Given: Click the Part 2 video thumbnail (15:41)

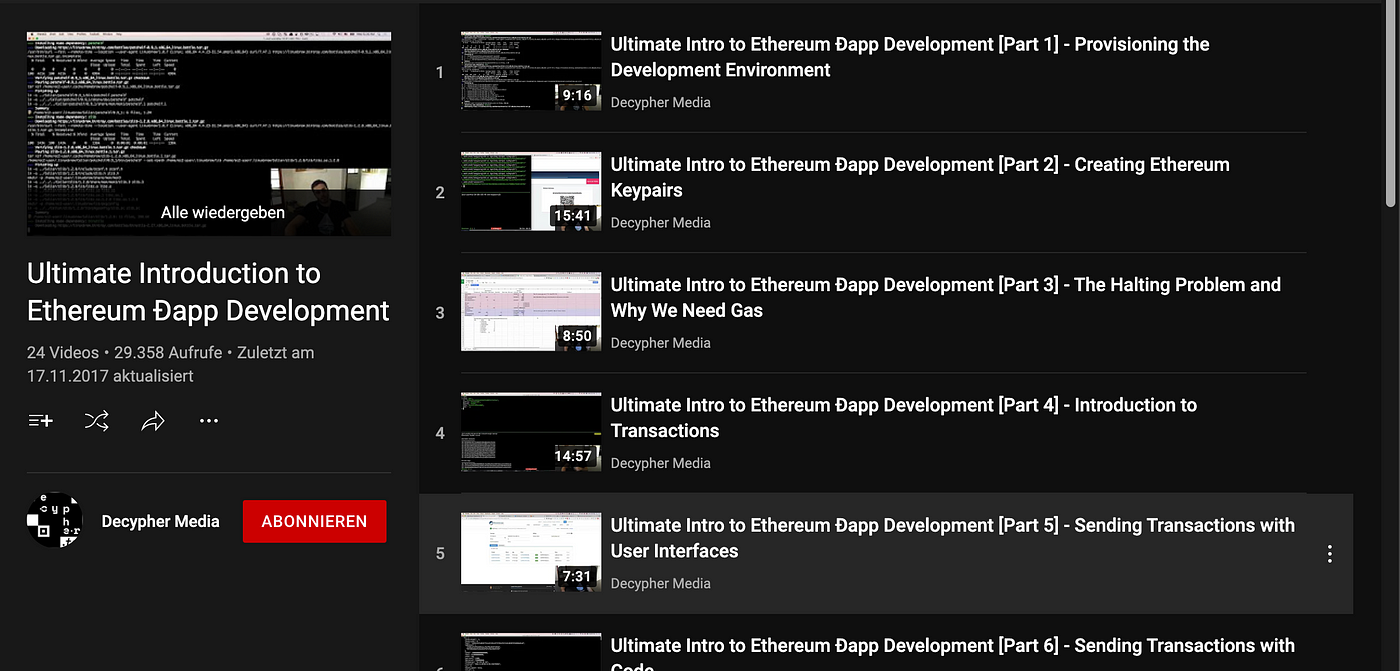Looking at the screenshot, I should [531, 191].
